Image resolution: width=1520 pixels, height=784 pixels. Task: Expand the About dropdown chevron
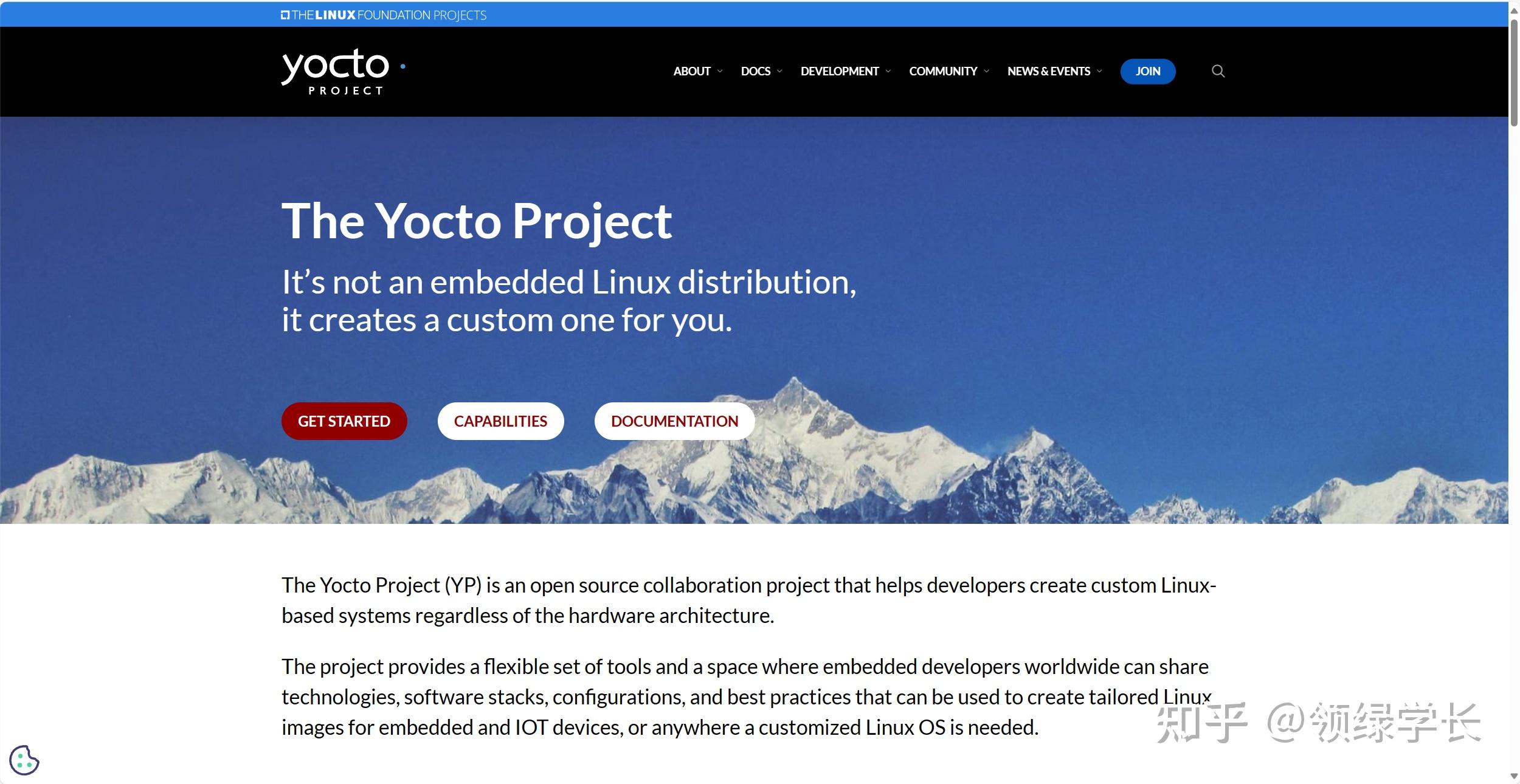point(720,71)
